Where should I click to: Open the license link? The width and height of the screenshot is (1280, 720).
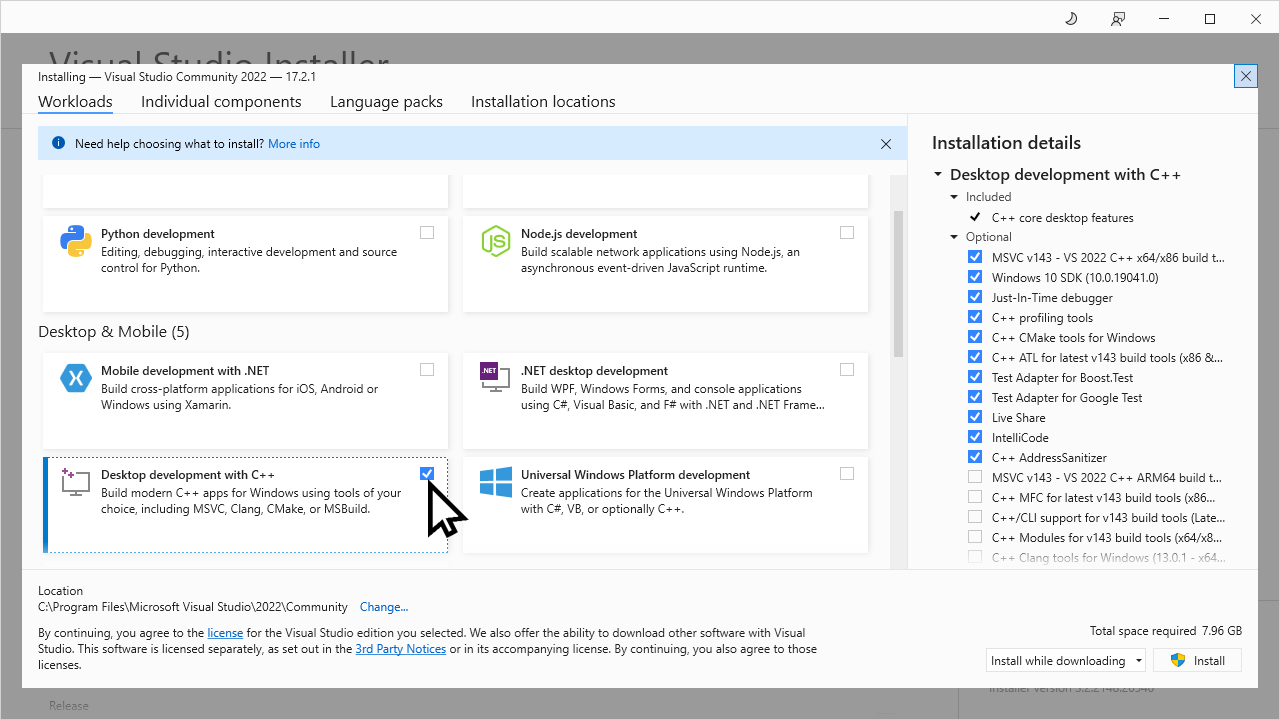click(225, 633)
